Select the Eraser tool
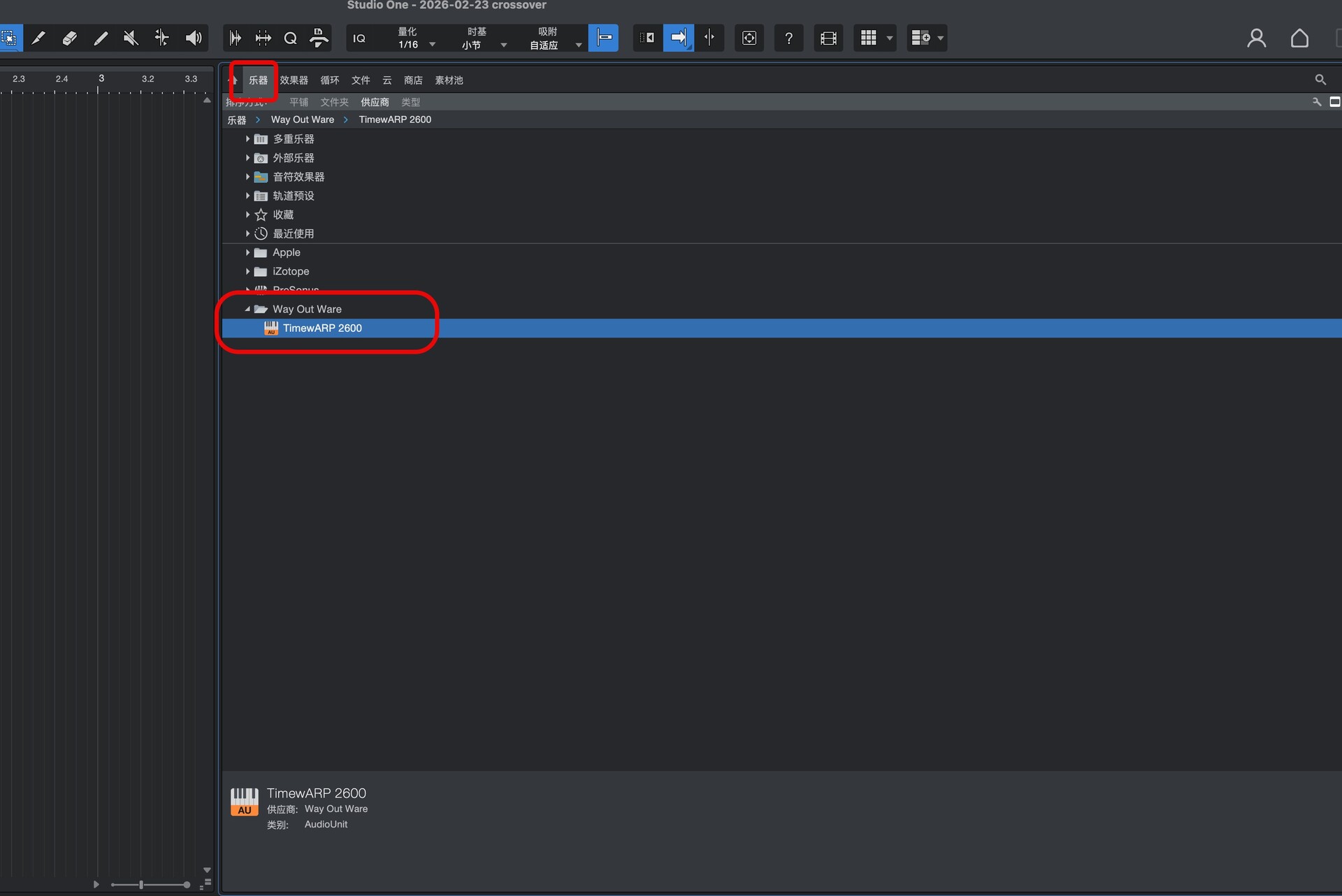 (69, 38)
